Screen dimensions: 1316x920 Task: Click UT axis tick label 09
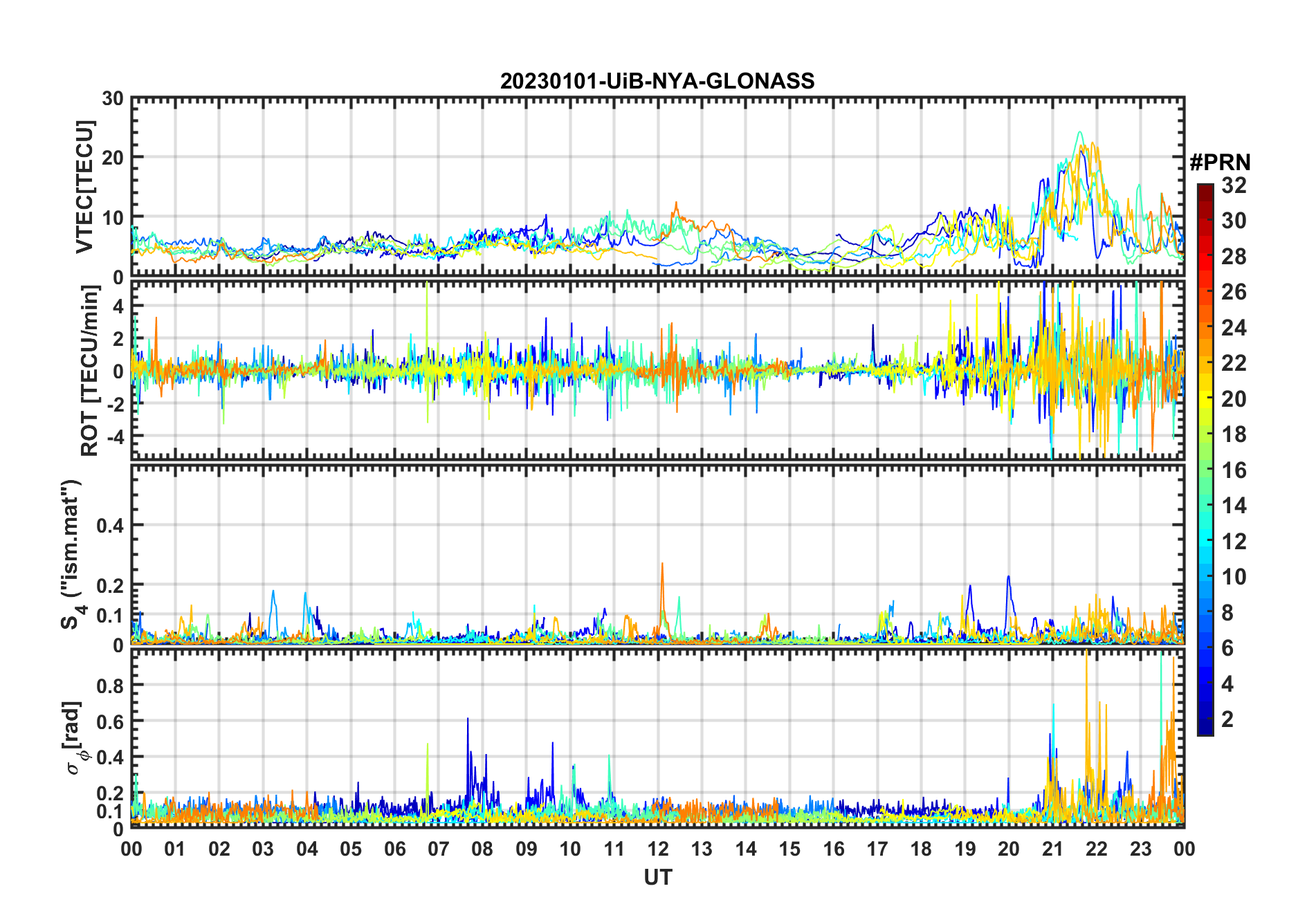527,849
